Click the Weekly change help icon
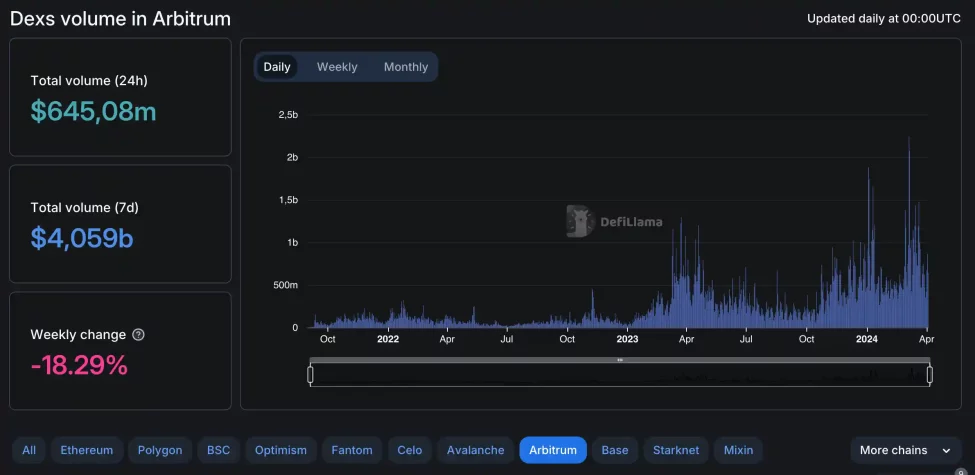The width and height of the screenshot is (975, 475). coord(138,335)
